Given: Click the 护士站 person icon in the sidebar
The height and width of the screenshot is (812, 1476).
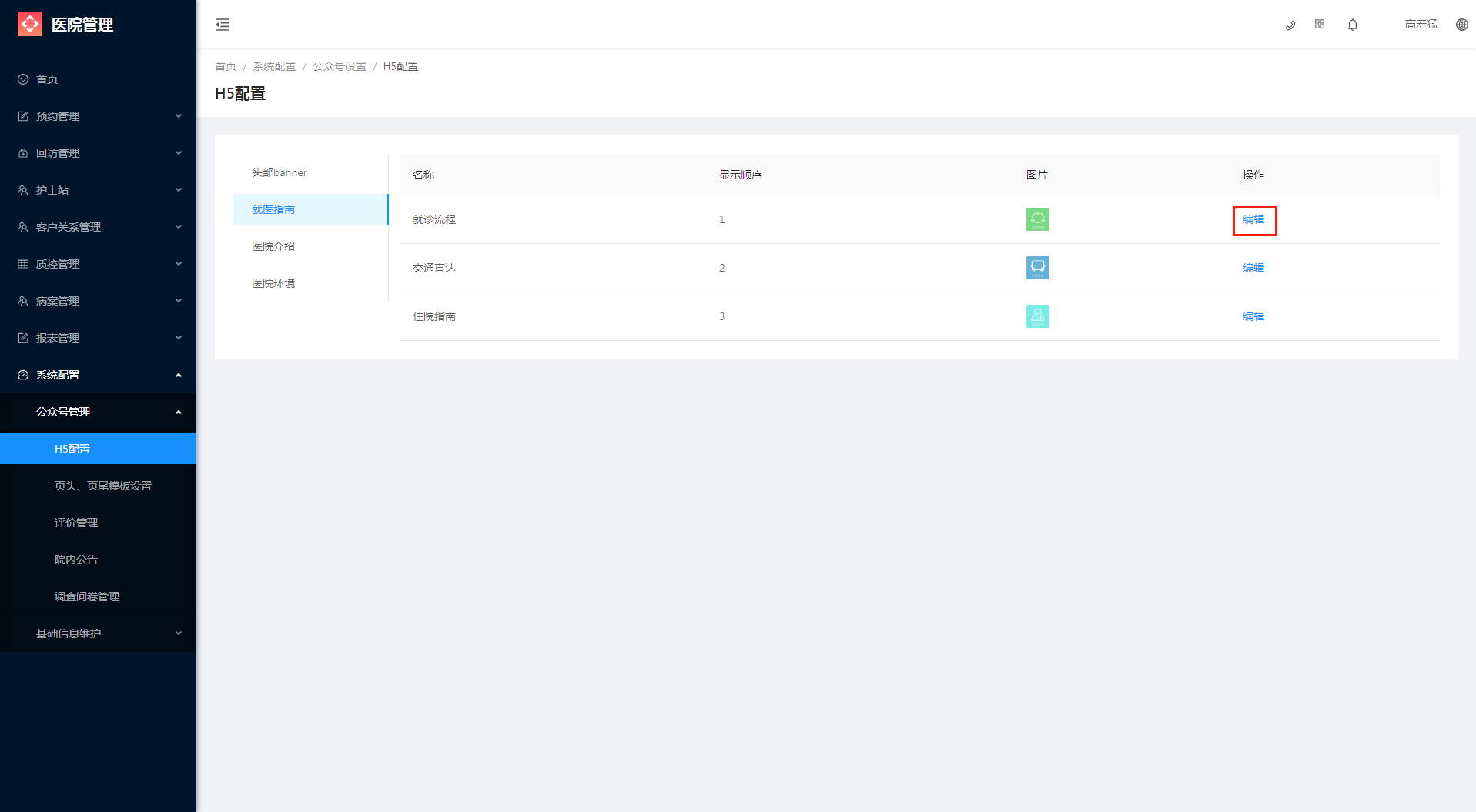Looking at the screenshot, I should pyautogui.click(x=23, y=190).
